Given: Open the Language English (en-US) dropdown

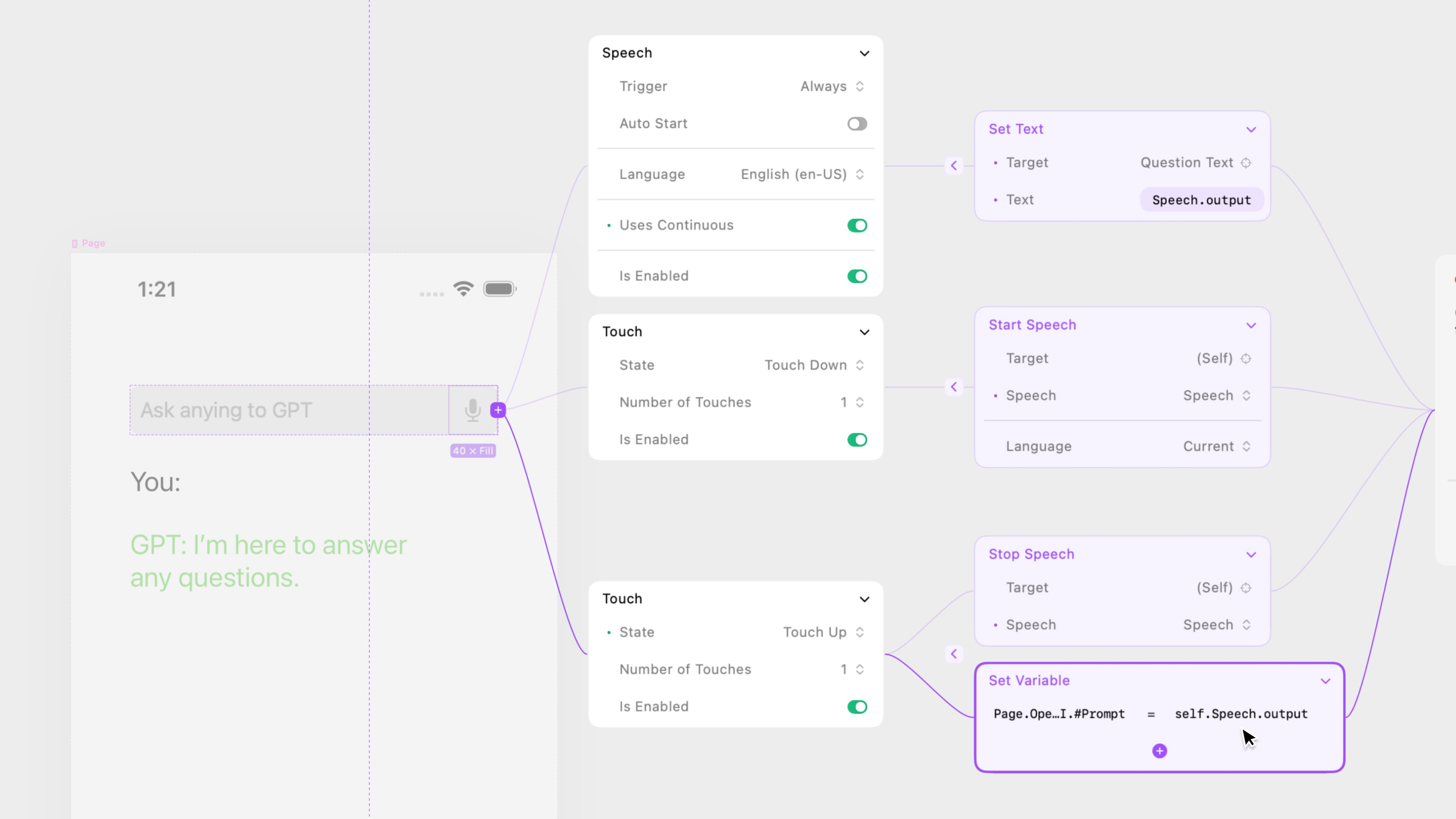Looking at the screenshot, I should [x=803, y=175].
